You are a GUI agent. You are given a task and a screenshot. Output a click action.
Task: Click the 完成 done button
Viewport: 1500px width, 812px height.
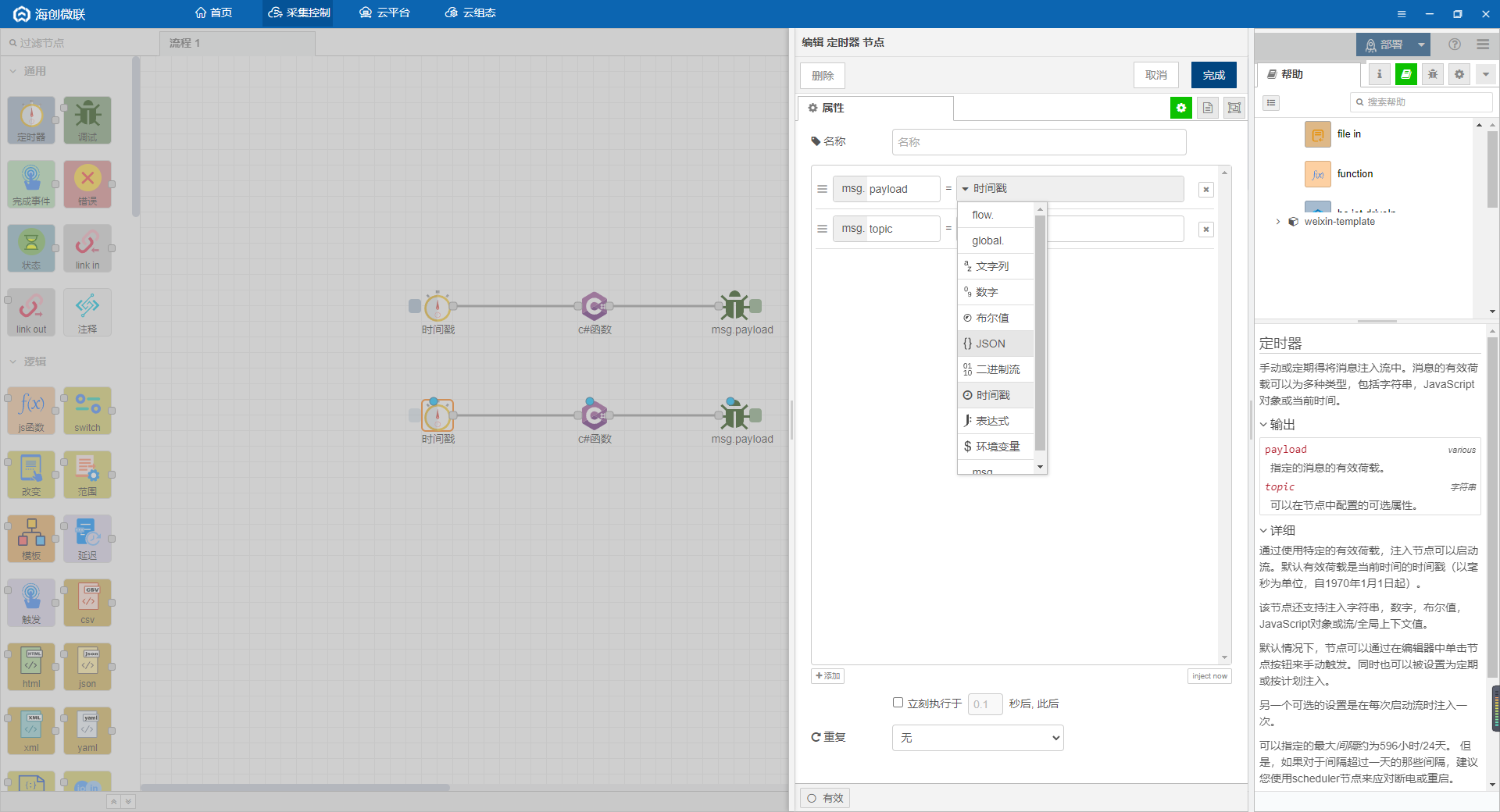point(1214,75)
